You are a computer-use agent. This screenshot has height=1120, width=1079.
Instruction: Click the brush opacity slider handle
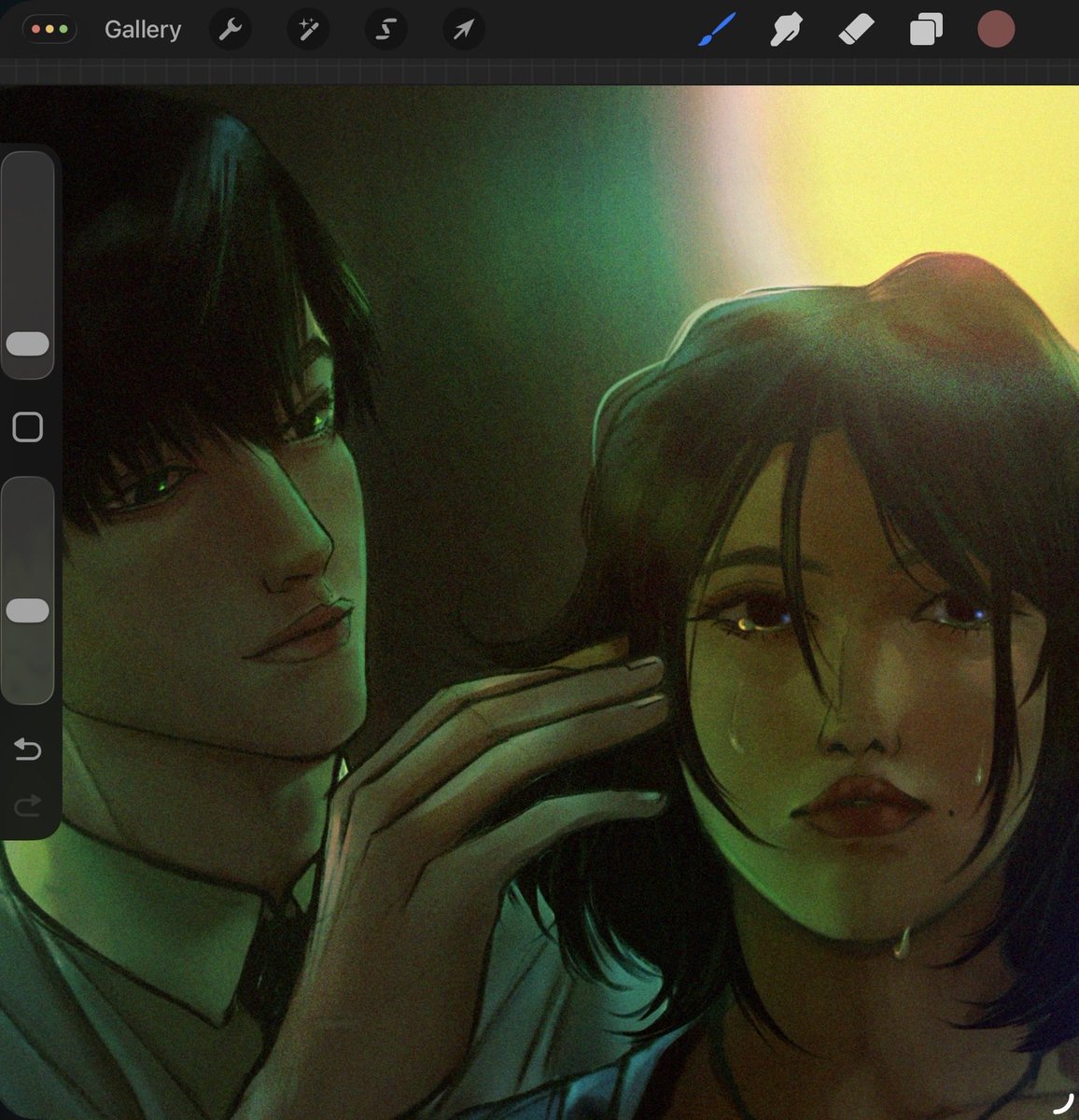pyautogui.click(x=27, y=610)
